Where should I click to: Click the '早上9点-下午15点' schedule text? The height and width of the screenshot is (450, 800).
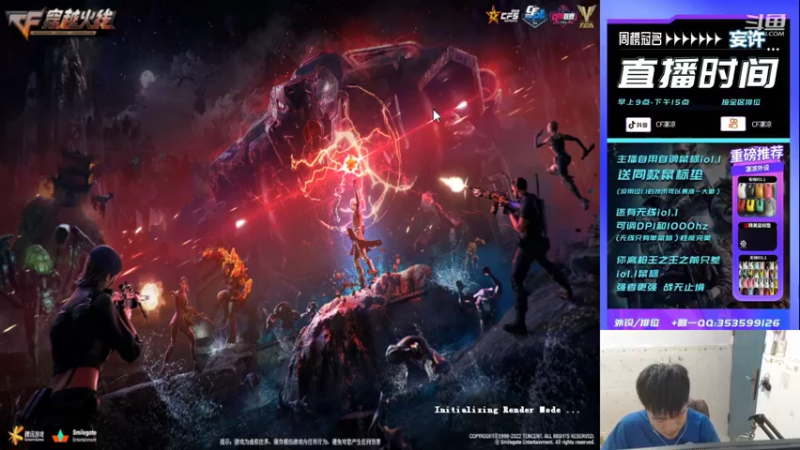(x=654, y=102)
